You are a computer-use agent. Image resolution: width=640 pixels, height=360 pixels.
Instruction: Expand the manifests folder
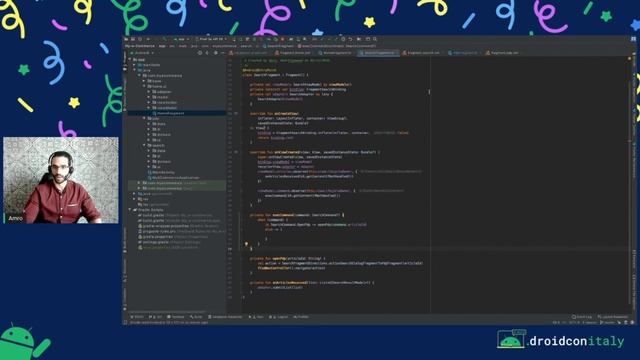tap(135, 65)
